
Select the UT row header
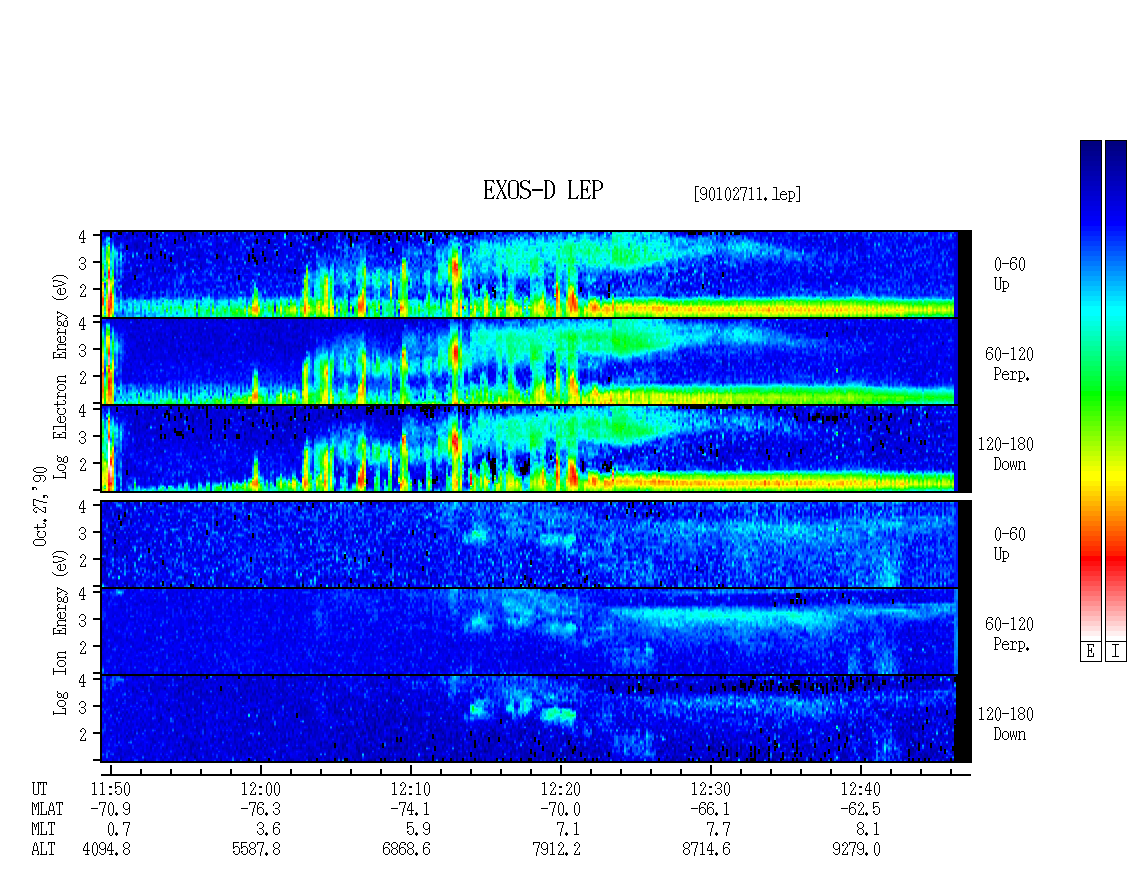coord(39,789)
